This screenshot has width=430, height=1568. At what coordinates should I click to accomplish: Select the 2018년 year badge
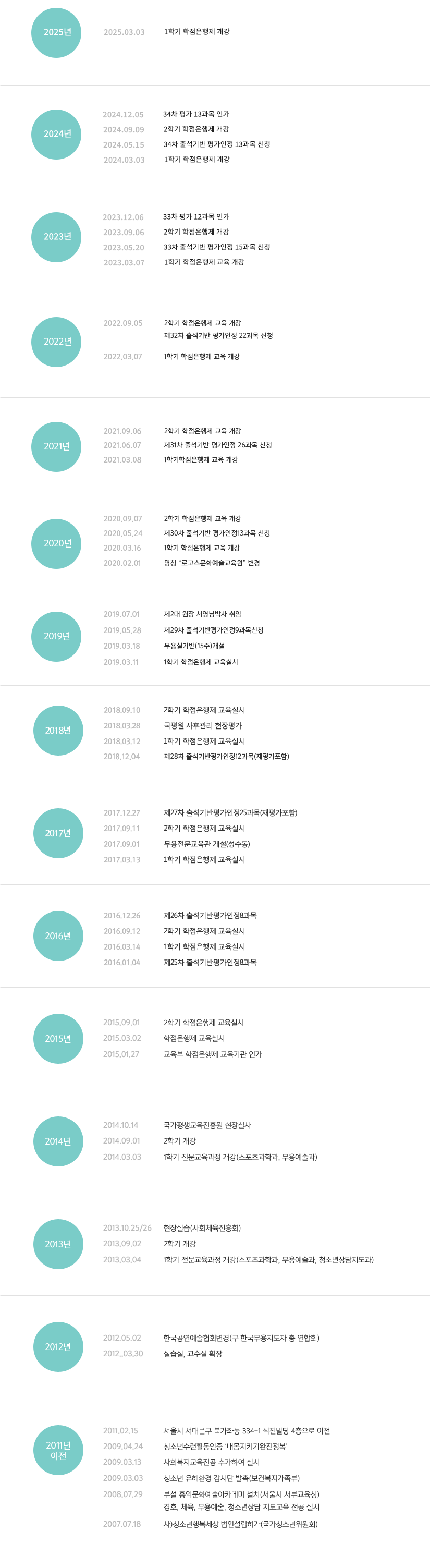click(58, 731)
